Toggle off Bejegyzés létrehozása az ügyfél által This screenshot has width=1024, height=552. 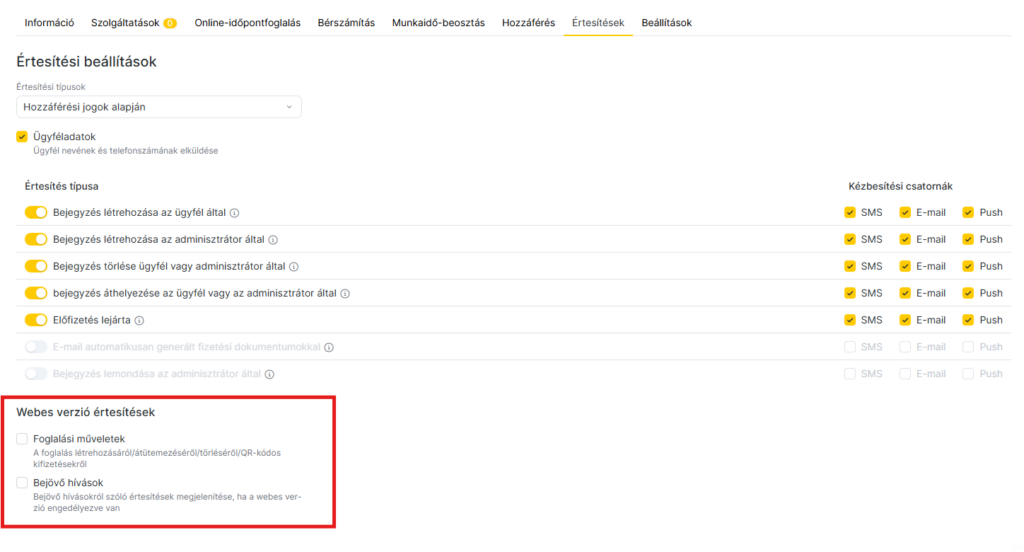click(36, 212)
